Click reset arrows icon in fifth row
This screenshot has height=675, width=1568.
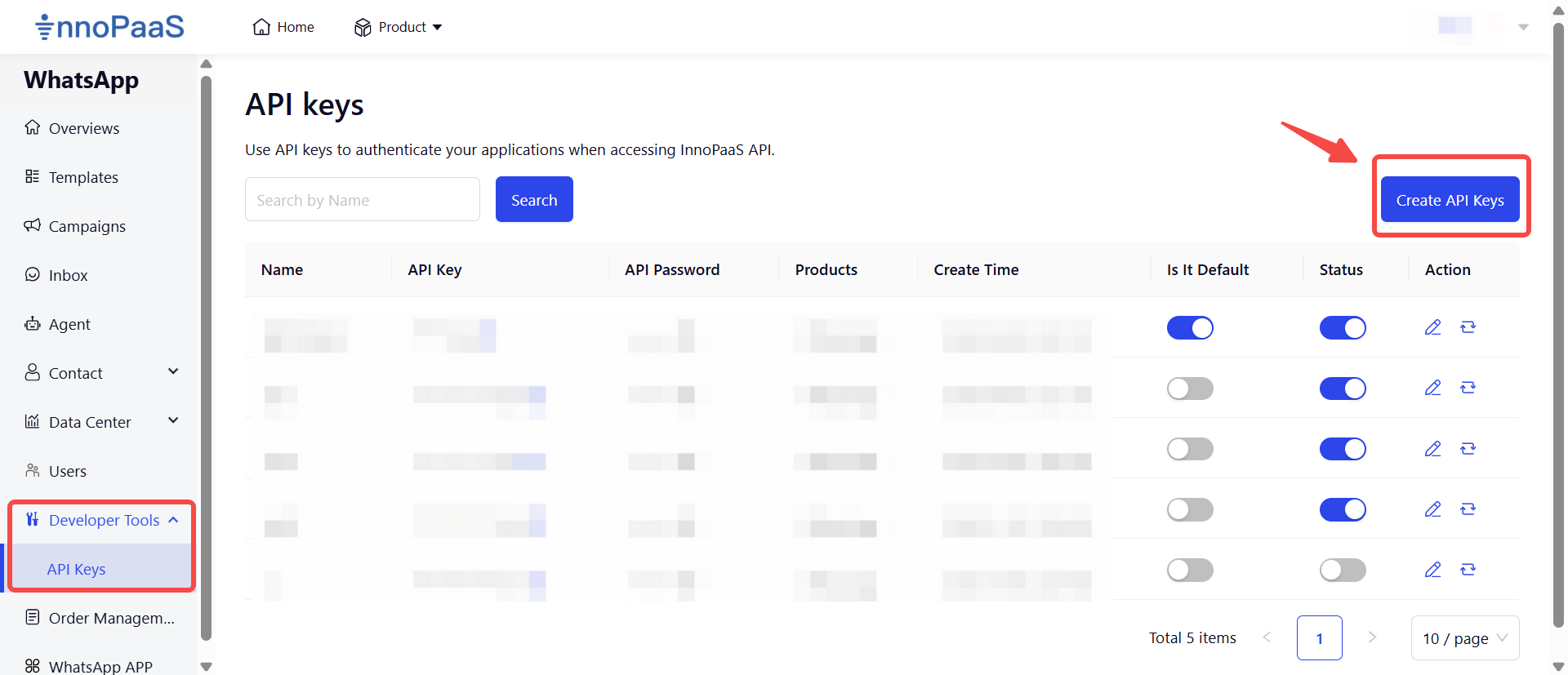click(x=1468, y=570)
